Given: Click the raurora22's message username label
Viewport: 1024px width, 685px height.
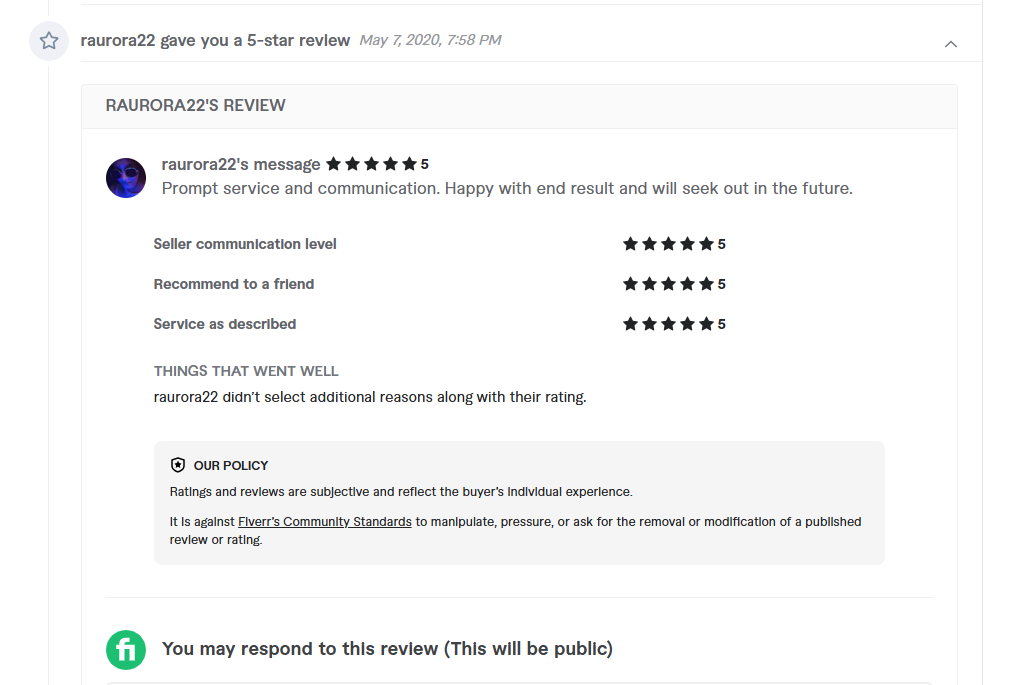Looking at the screenshot, I should [240, 164].
